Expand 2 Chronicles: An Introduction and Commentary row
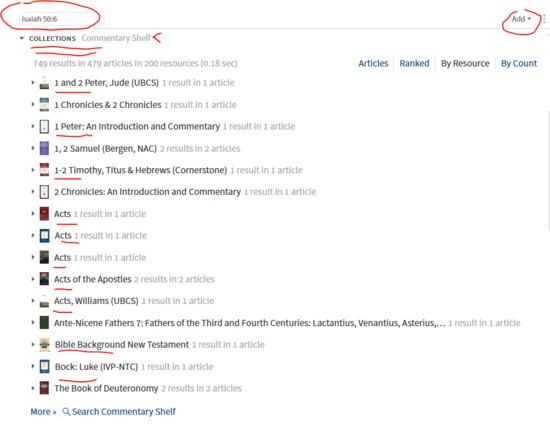 (33, 191)
